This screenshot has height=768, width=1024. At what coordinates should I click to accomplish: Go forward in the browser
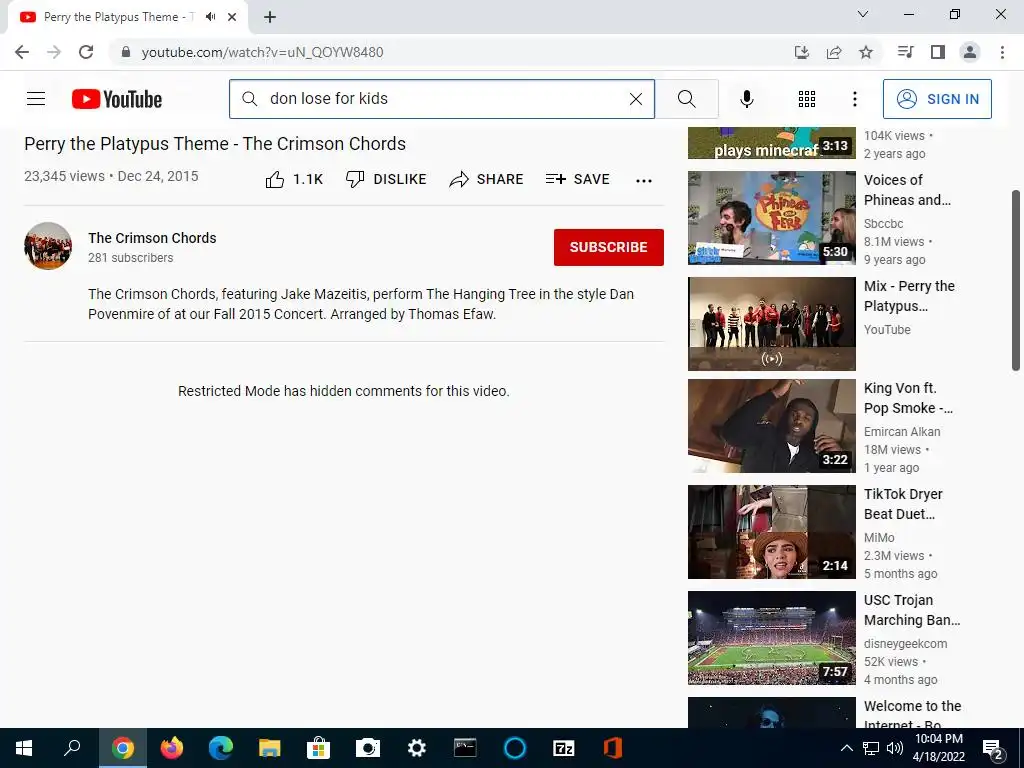[x=54, y=52]
